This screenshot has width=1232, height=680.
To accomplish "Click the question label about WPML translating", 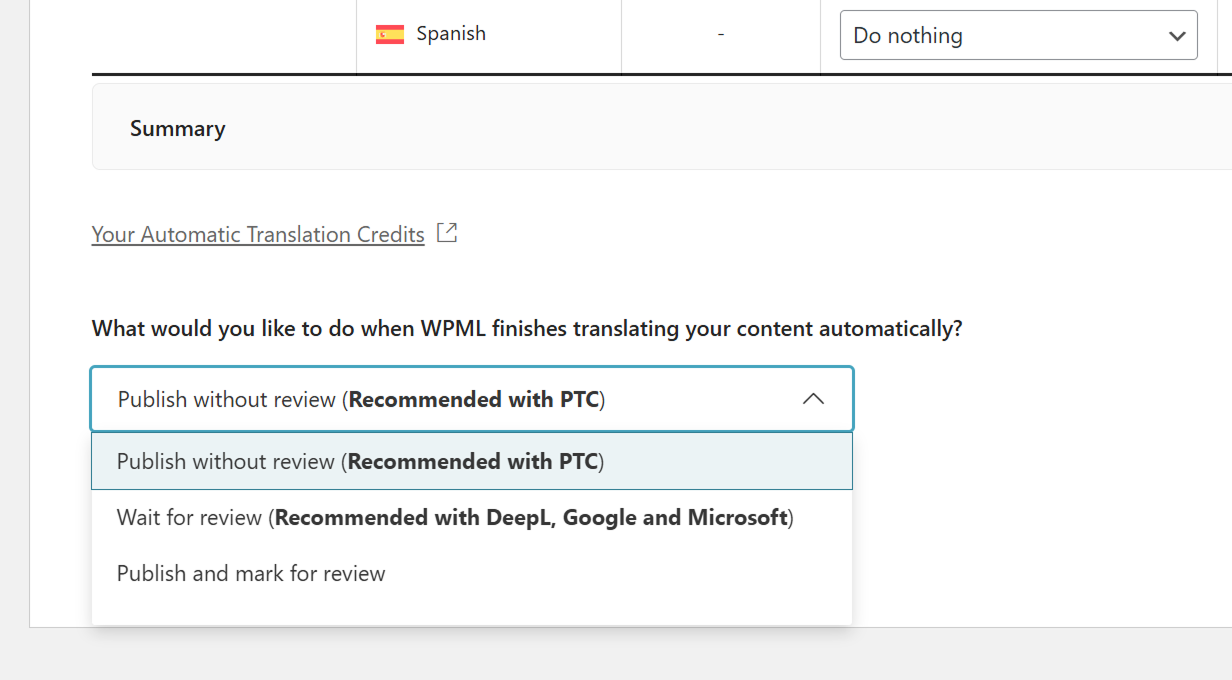I will [526, 328].
